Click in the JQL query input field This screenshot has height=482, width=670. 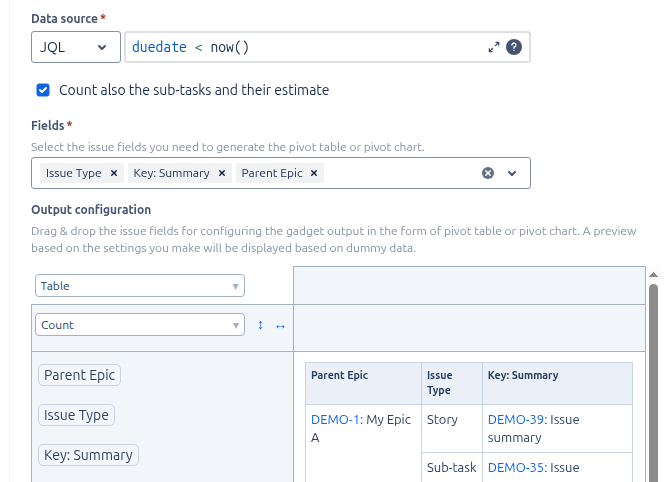click(300, 47)
